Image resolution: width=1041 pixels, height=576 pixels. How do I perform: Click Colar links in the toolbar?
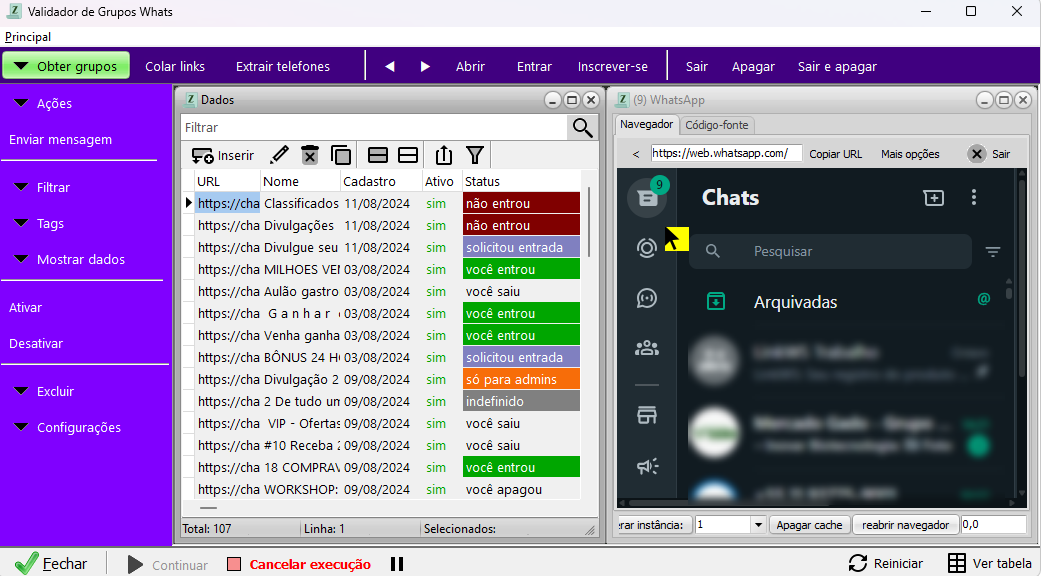(175, 66)
